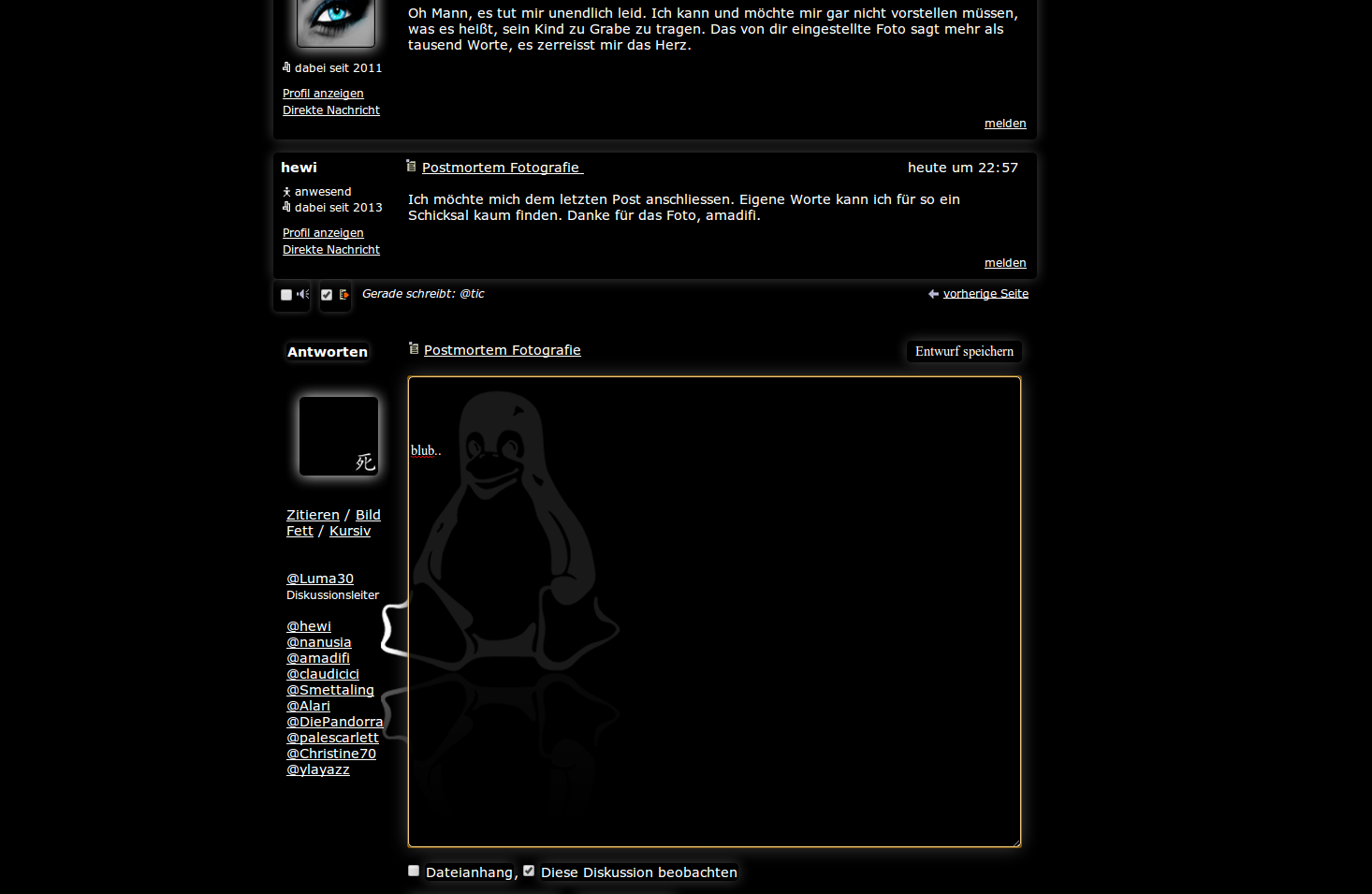Open Postmortem Fotografie title in hewi's post
Screen dimensions: 1372x894
[x=502, y=168]
